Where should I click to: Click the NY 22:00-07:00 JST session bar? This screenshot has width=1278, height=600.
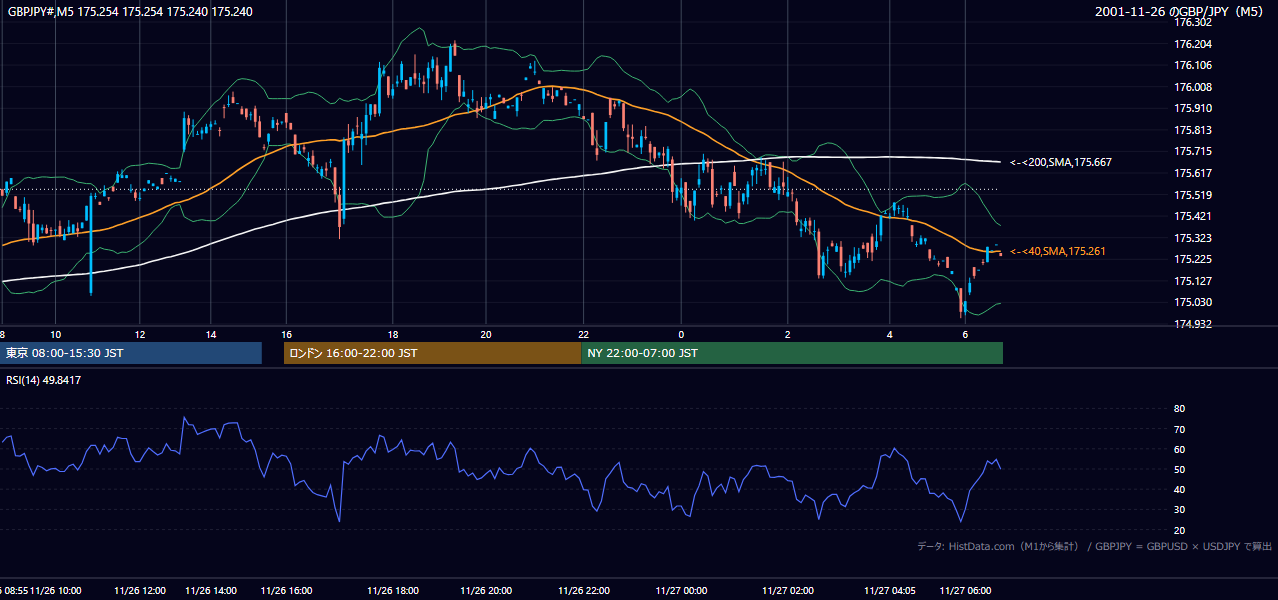[x=792, y=353]
